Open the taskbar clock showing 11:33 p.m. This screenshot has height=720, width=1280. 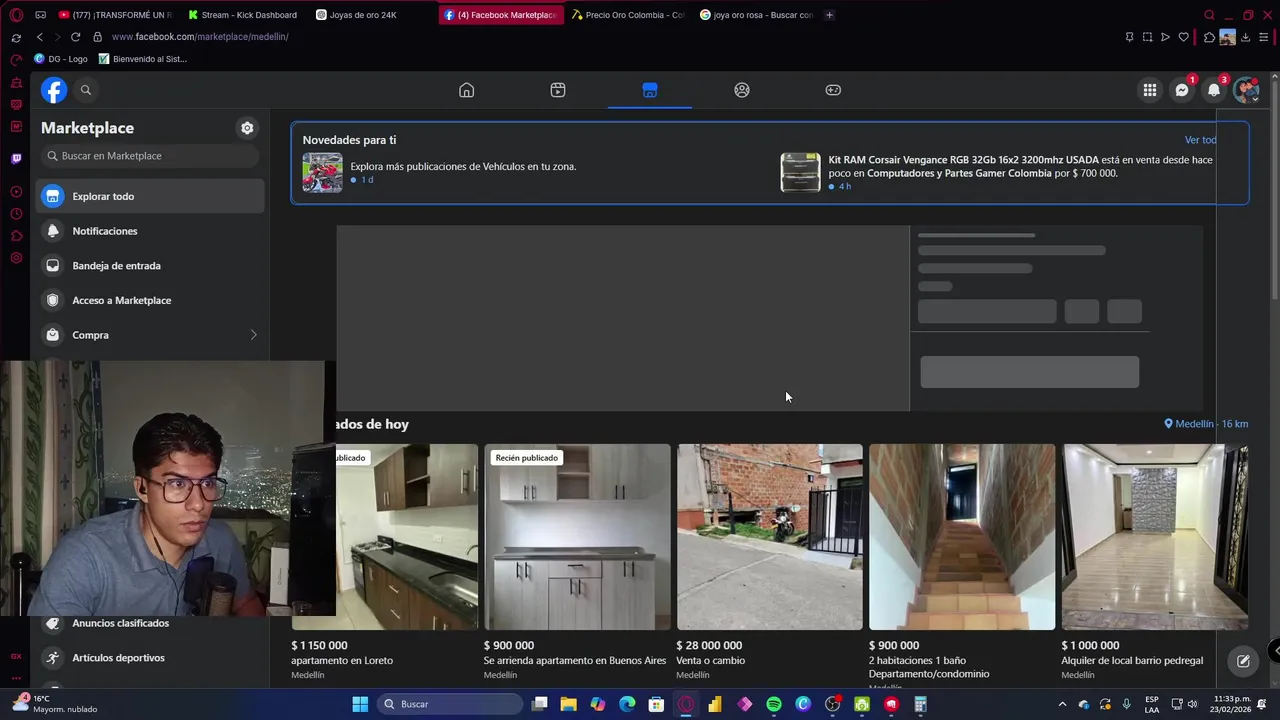[1232, 704]
